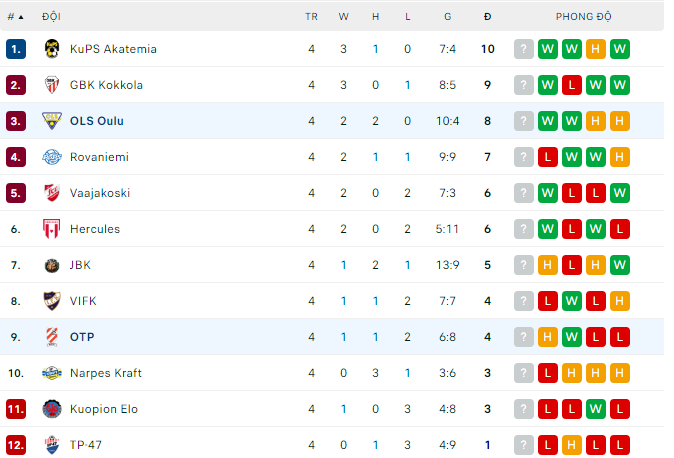This screenshot has height=458, width=674.
Task: Click the Vaajakoski club crest
Action: point(52,193)
